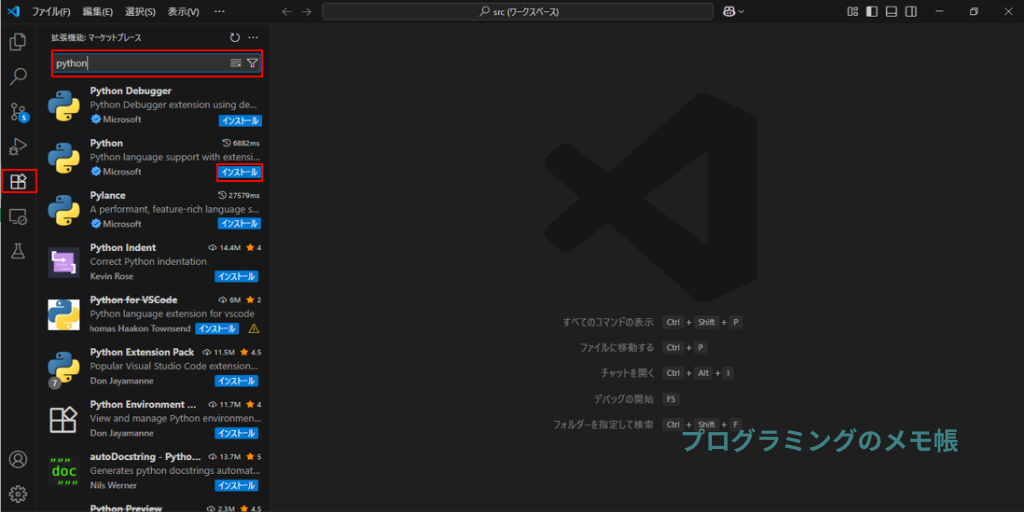The image size is (1024, 512).
Task: Open the Python Indent extension icon
Action: coord(64,263)
